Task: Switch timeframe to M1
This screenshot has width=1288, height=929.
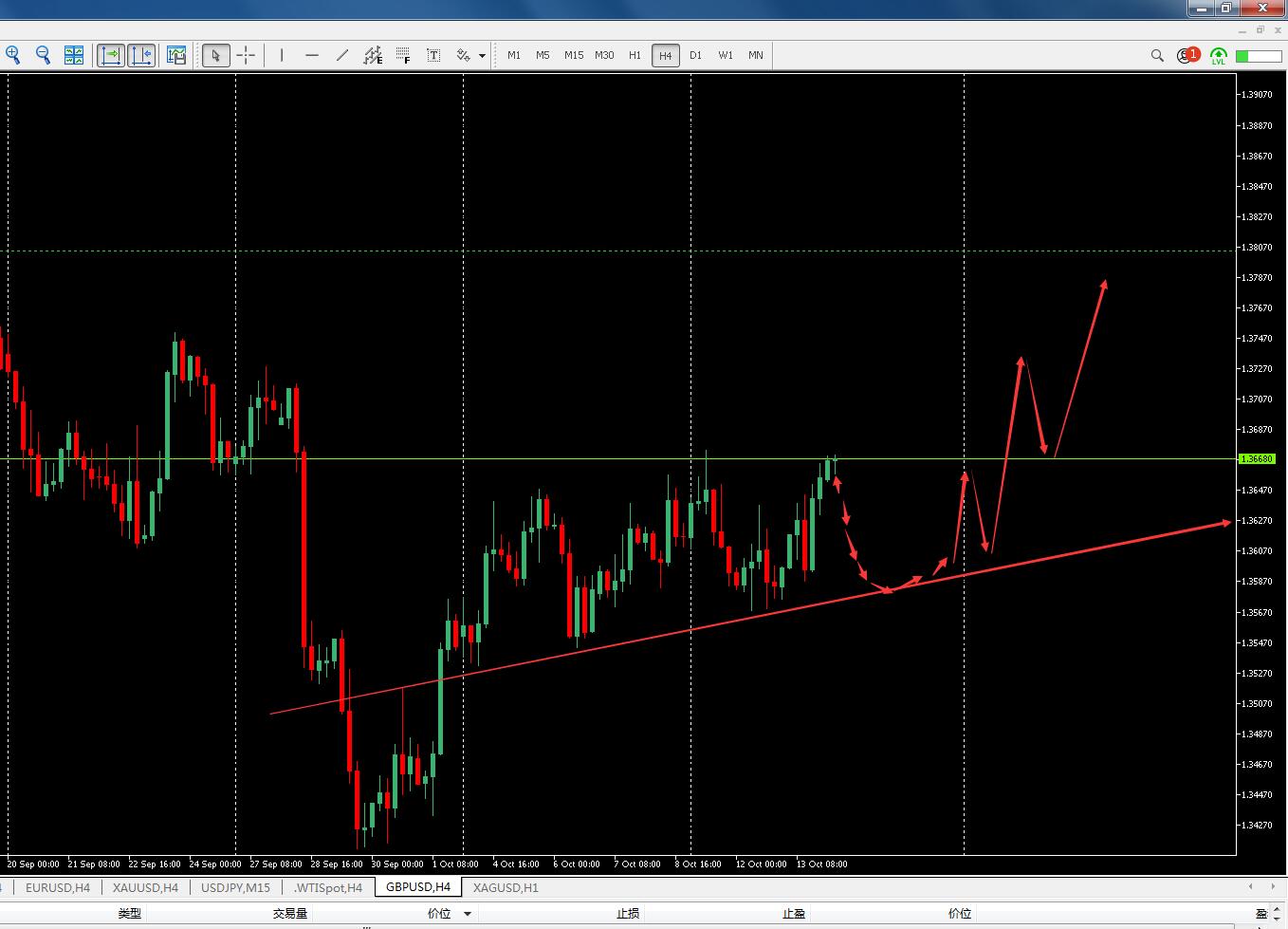Action: tap(514, 55)
